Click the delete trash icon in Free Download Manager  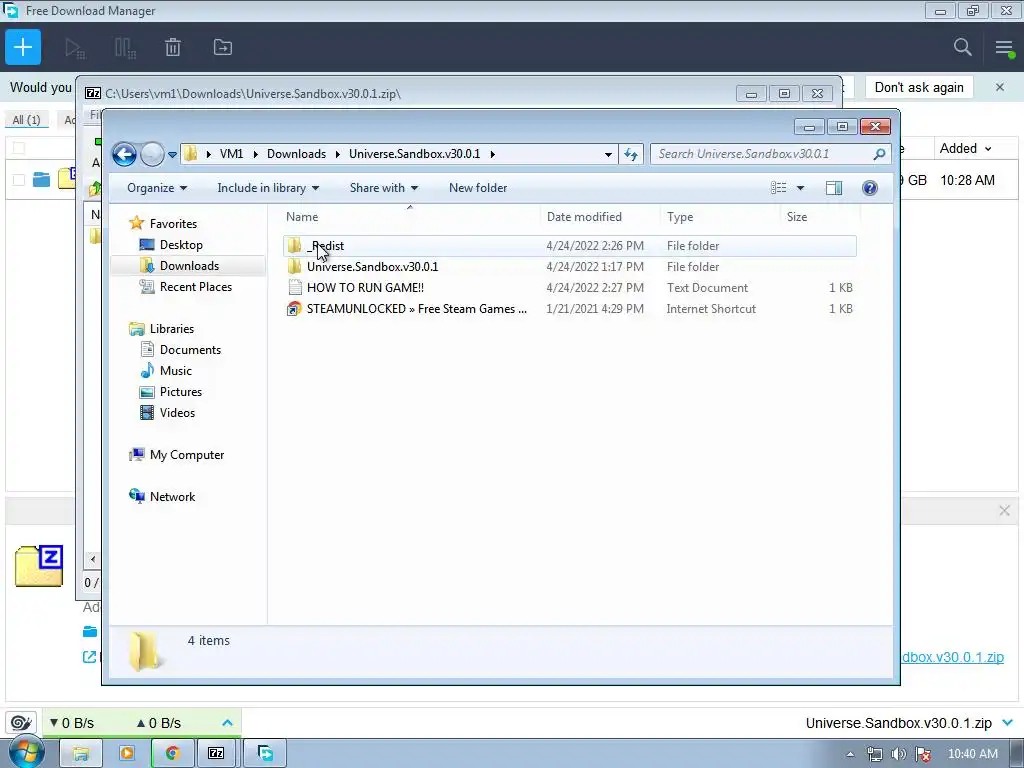click(x=172, y=47)
